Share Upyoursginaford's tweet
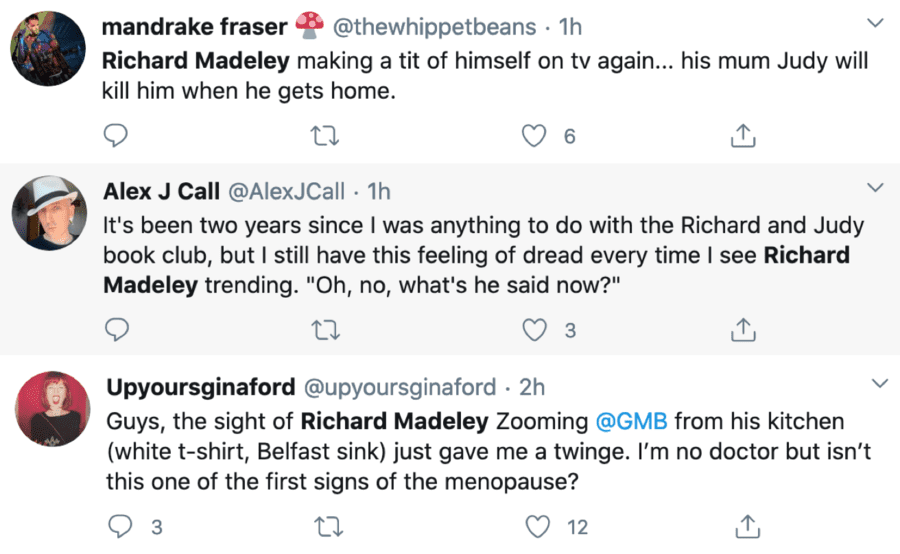Screen dimensions: 900x554 click(x=743, y=524)
